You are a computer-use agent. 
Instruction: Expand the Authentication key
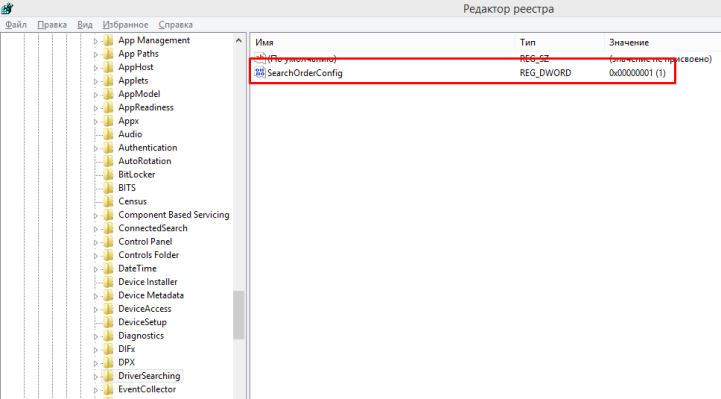tap(96, 148)
